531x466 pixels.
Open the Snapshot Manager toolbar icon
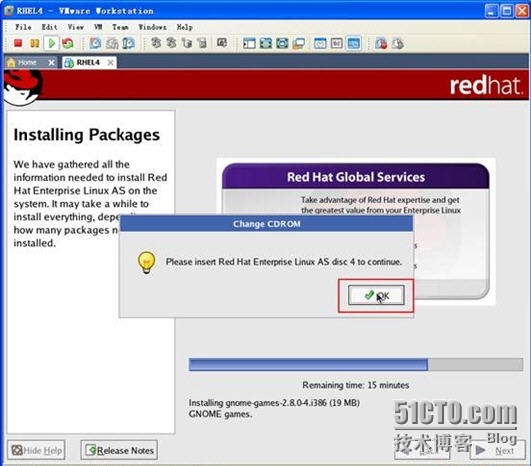pos(129,43)
